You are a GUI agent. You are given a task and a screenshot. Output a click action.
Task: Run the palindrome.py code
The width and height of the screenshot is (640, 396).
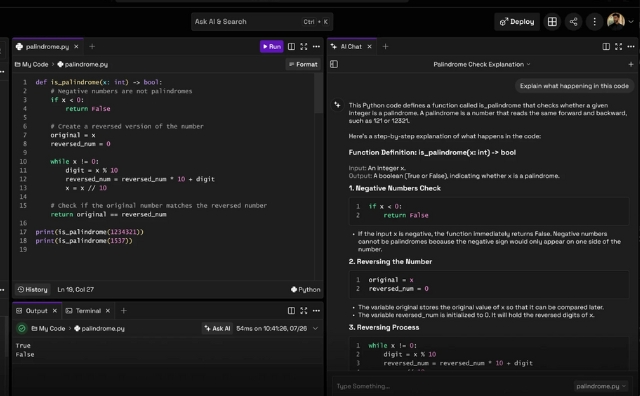click(x=271, y=47)
